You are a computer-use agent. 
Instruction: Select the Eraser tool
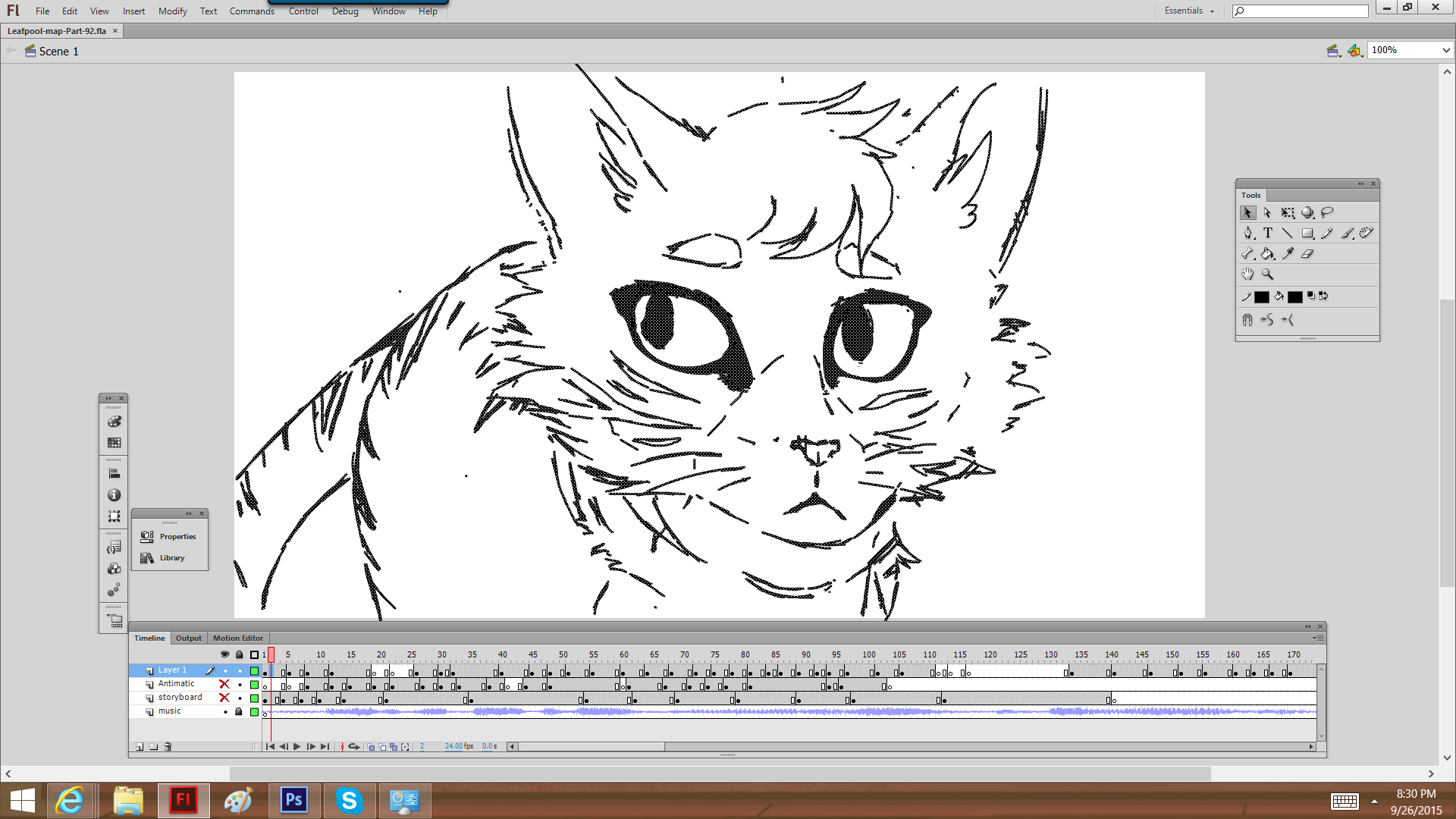(1307, 254)
